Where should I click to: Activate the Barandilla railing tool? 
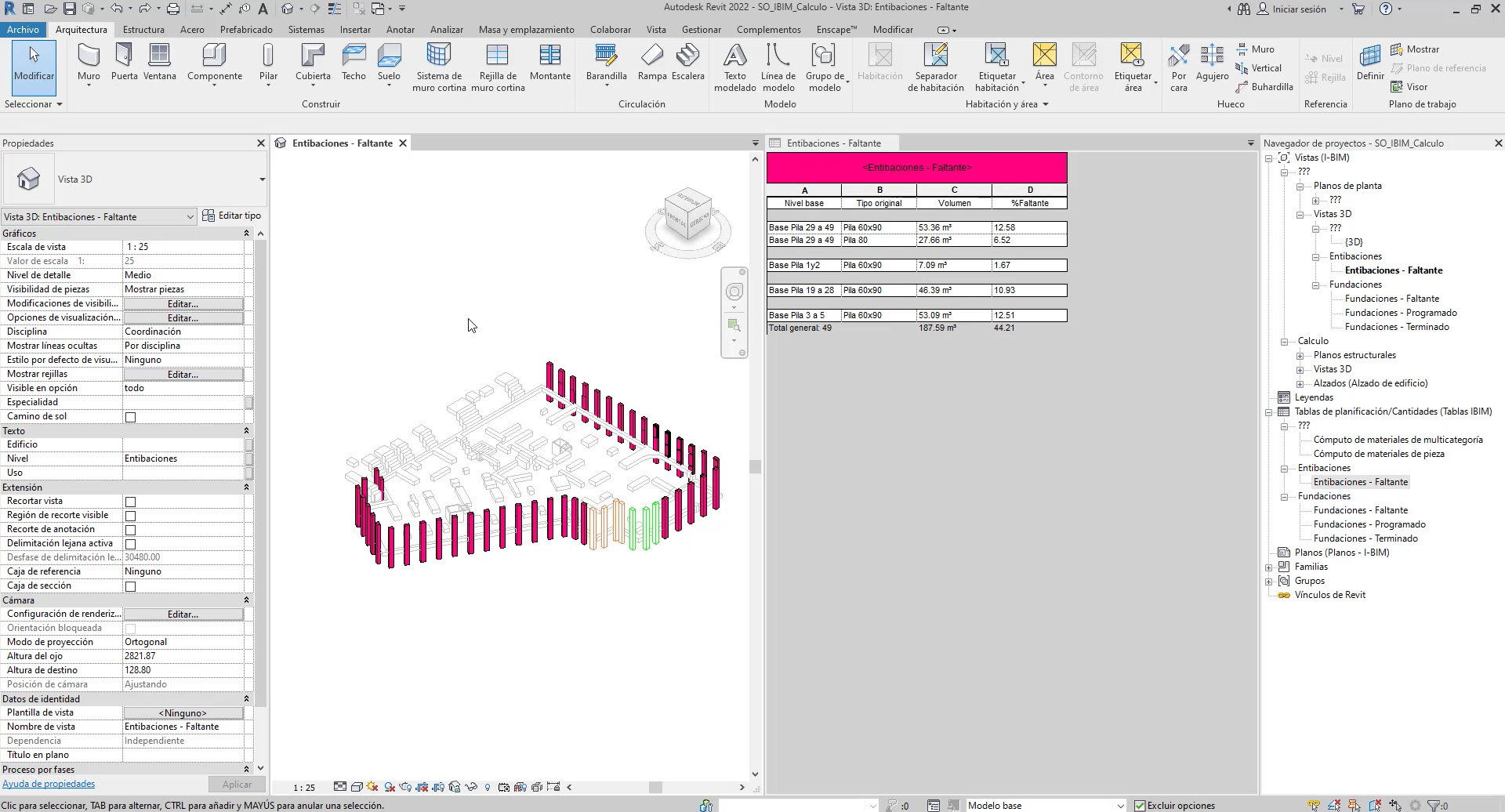click(x=606, y=63)
